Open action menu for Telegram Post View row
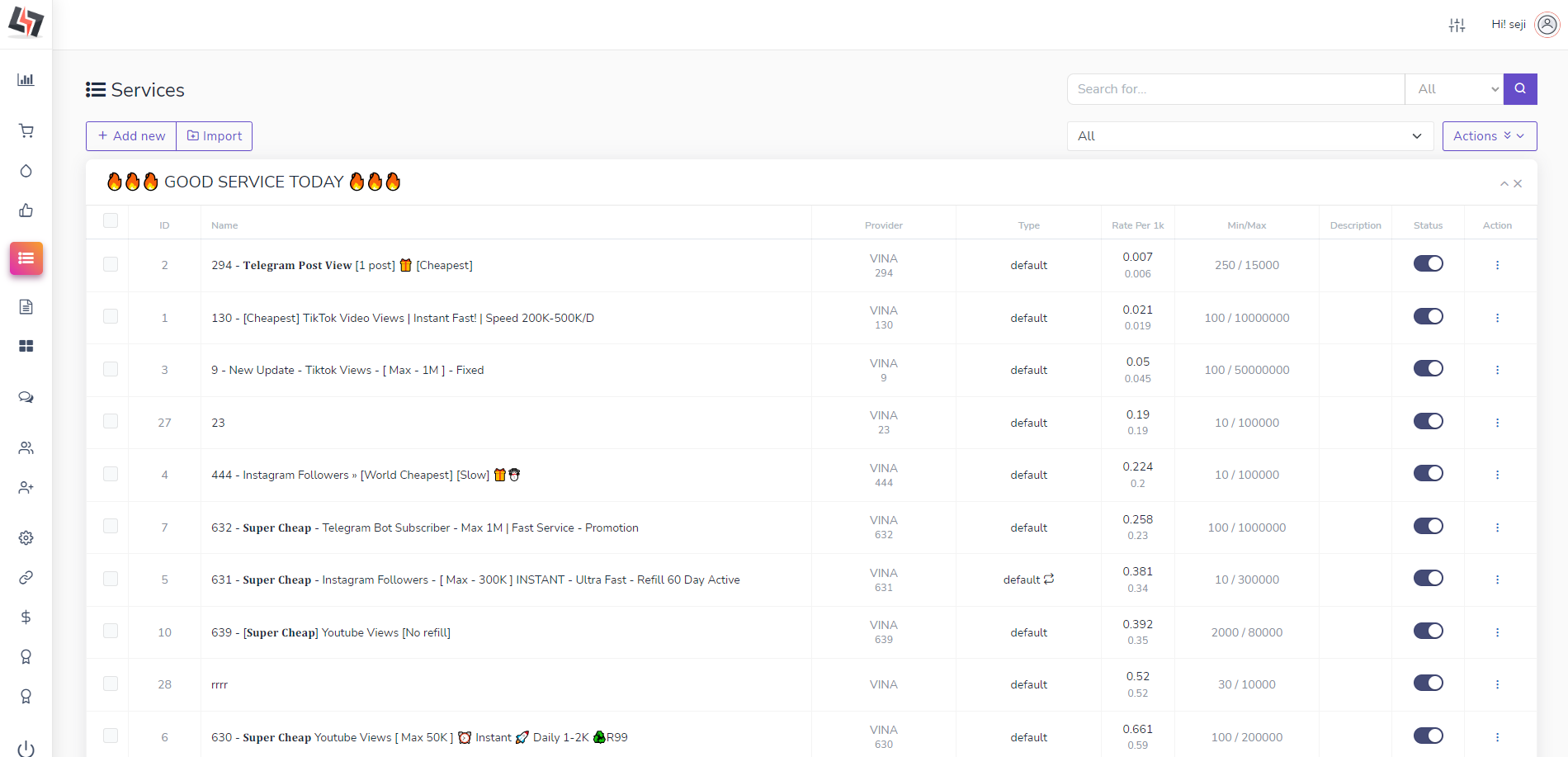The image size is (1568, 757). pyautogui.click(x=1497, y=265)
